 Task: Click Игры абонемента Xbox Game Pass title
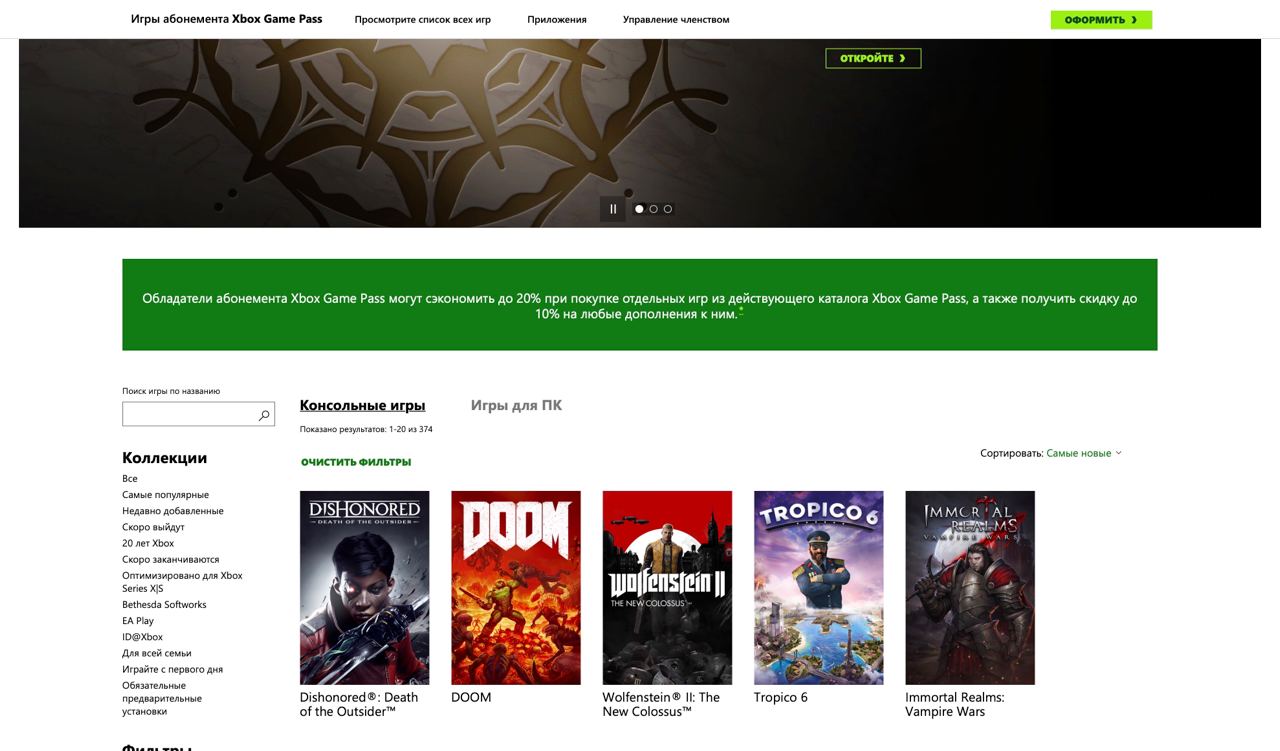click(x=226, y=19)
